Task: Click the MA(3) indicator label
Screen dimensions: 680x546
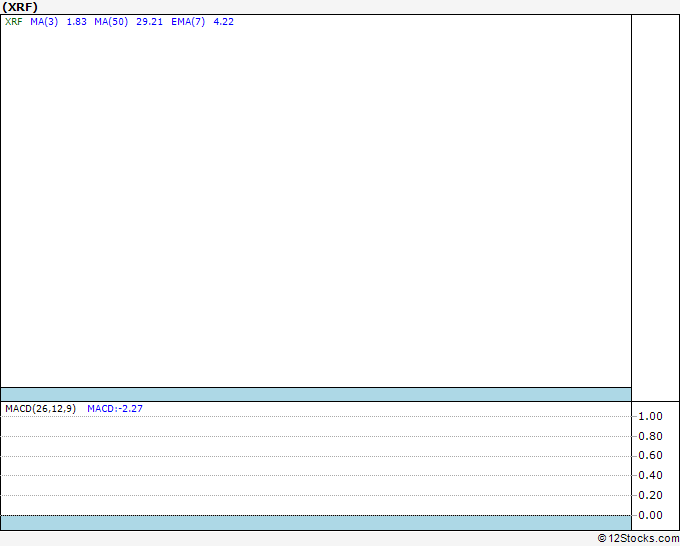Action: click(44, 22)
